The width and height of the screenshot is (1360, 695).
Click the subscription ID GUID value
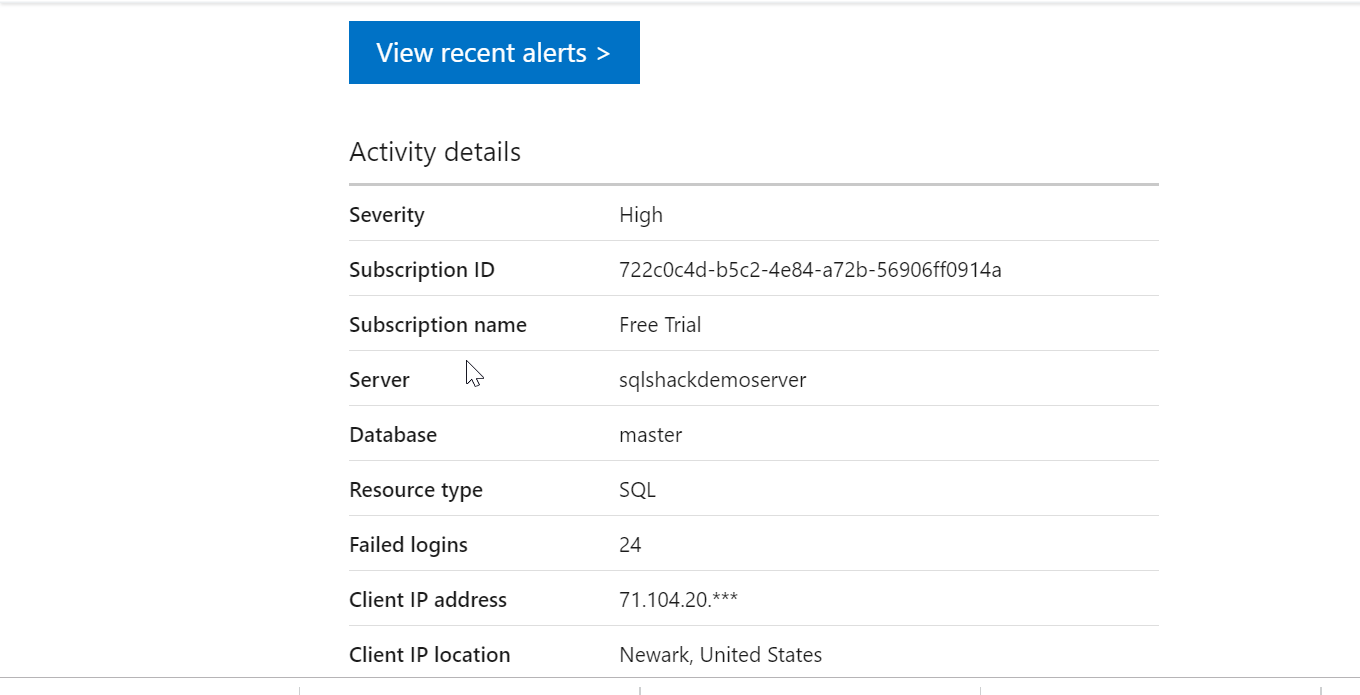pyautogui.click(x=810, y=270)
